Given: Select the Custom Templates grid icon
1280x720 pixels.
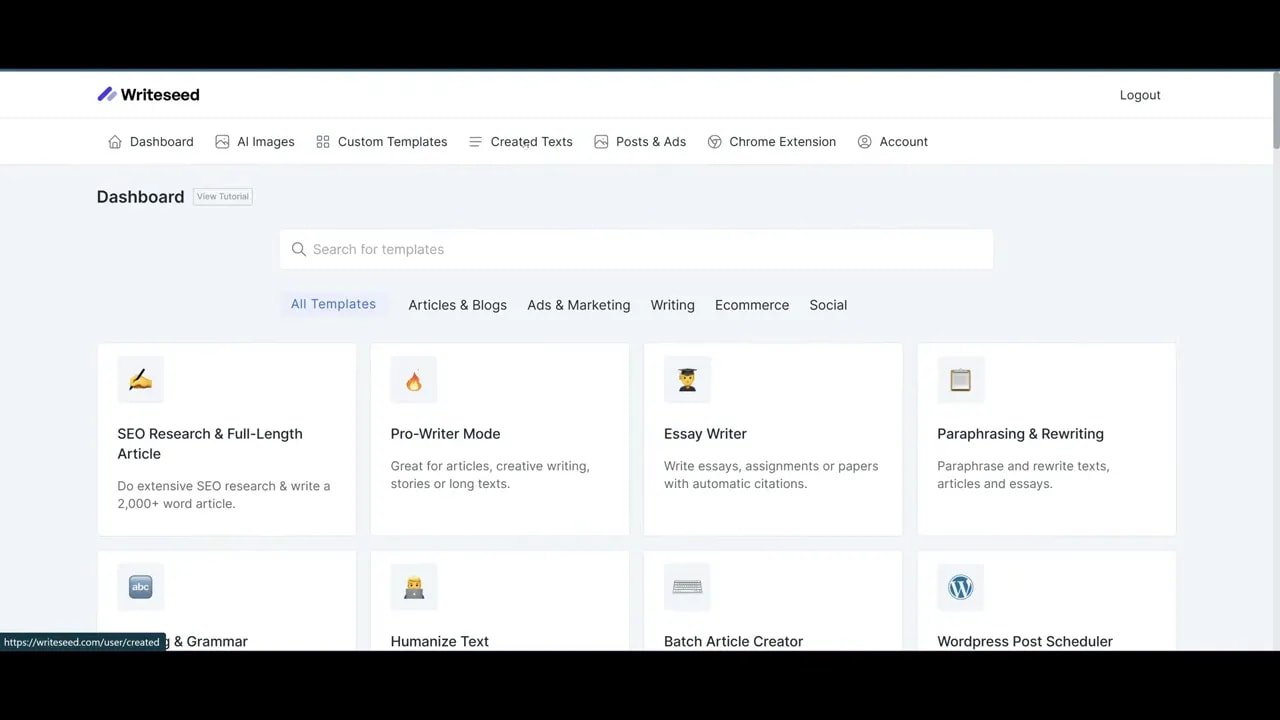Looking at the screenshot, I should 322,141.
